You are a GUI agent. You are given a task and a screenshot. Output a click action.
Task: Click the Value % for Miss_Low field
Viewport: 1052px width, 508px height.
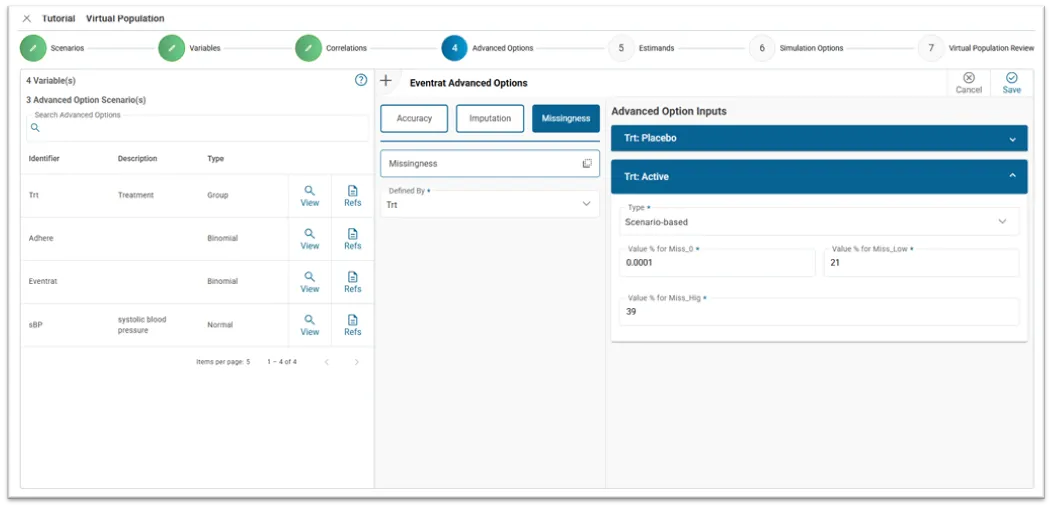coord(920,263)
